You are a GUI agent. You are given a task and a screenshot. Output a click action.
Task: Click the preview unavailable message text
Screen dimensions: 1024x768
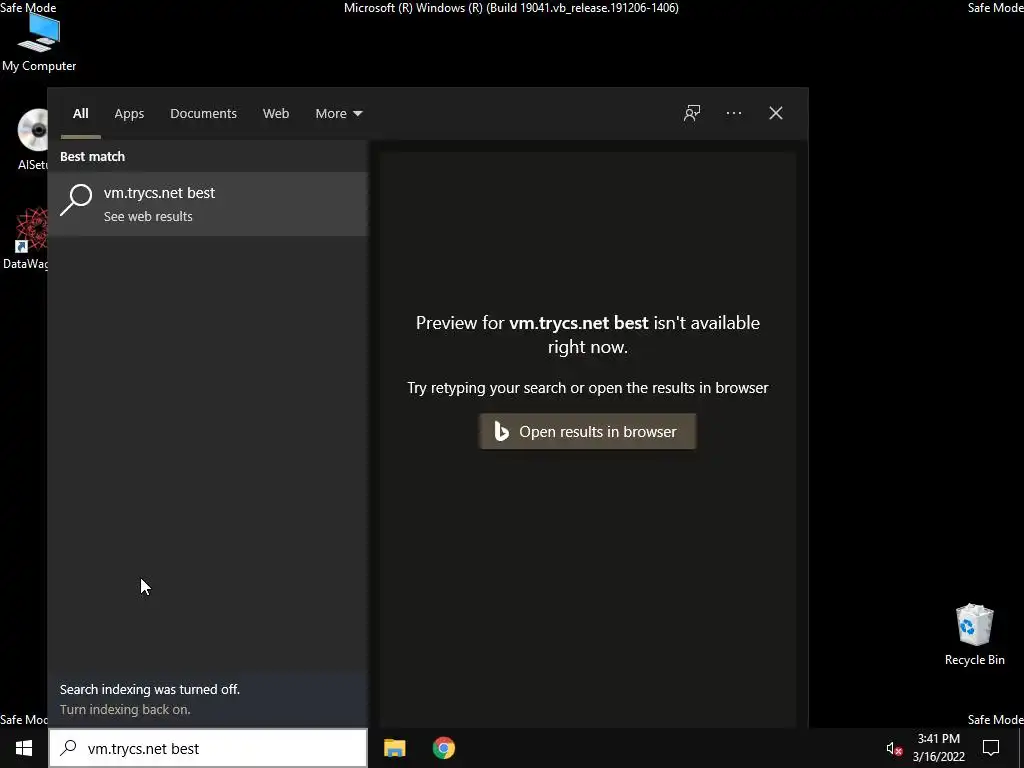[x=588, y=334]
